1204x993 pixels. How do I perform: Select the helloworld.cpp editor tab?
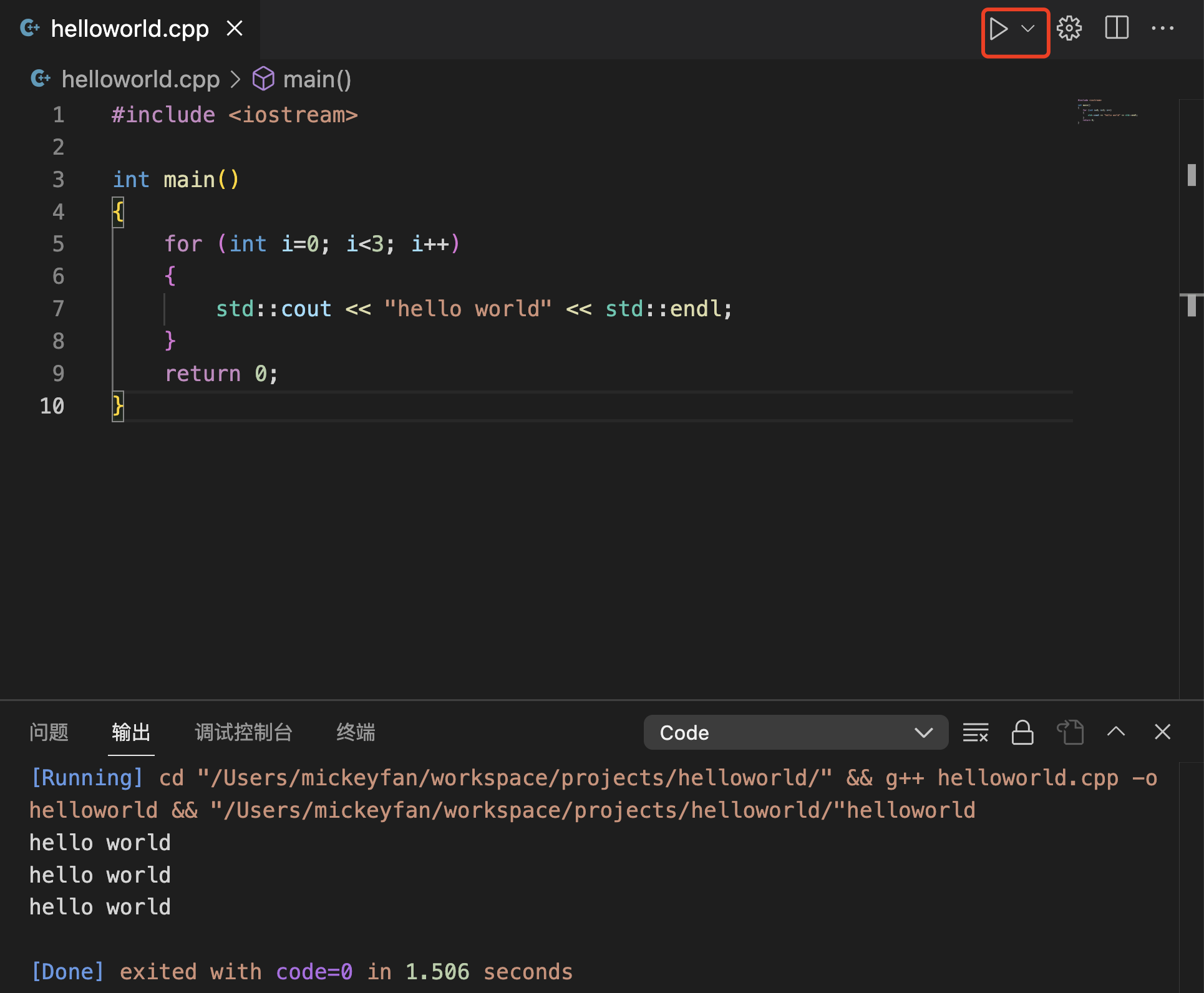coord(130,29)
